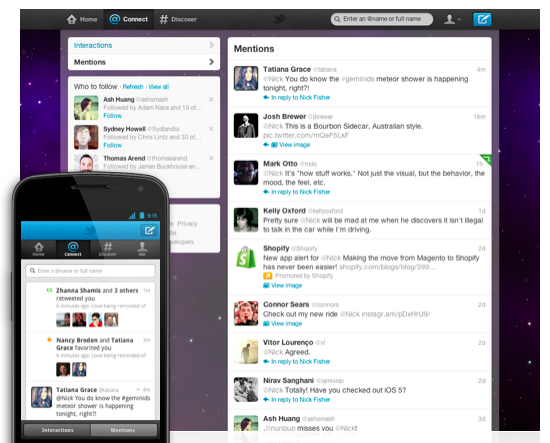
Task: Click the Promoted by Shopify icon
Action: coord(267,276)
